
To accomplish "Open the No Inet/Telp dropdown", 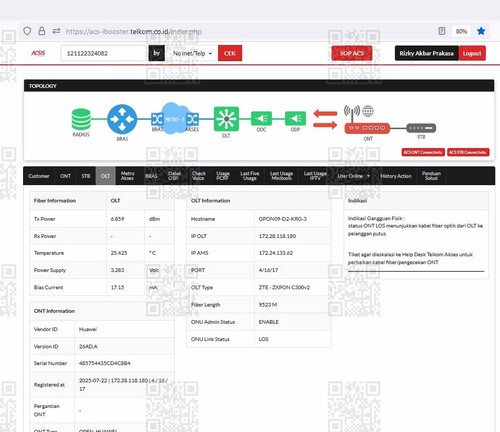I will (192, 53).
